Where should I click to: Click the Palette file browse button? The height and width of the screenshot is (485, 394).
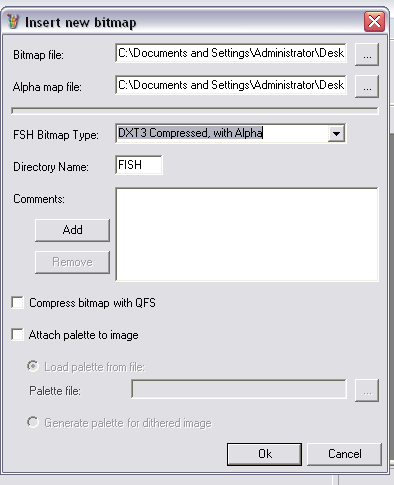point(367,390)
